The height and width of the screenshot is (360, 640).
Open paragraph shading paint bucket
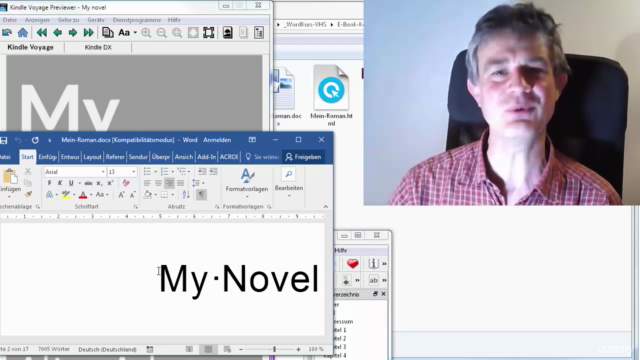click(x=148, y=195)
